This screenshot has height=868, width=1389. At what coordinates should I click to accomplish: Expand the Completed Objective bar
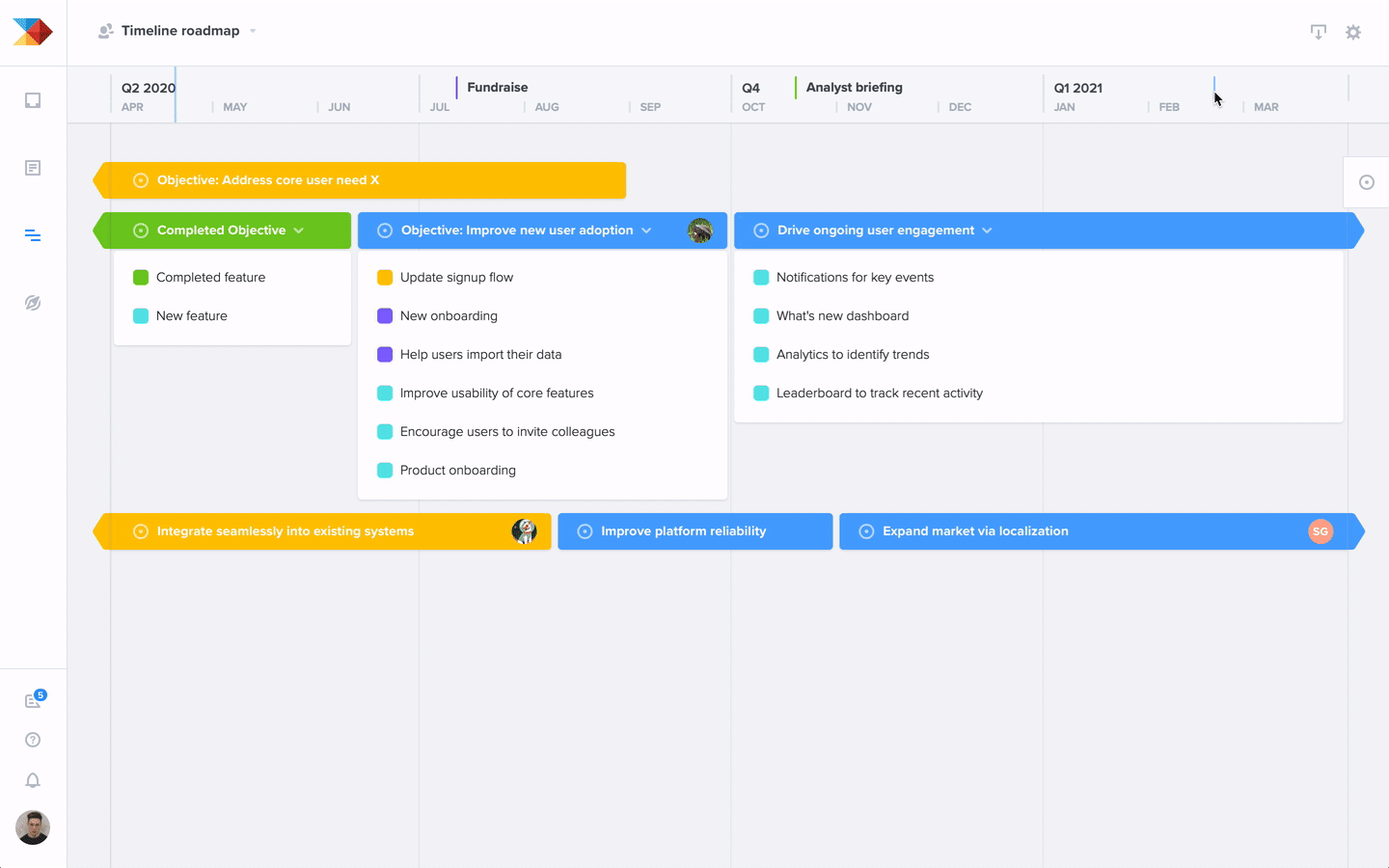click(x=300, y=230)
